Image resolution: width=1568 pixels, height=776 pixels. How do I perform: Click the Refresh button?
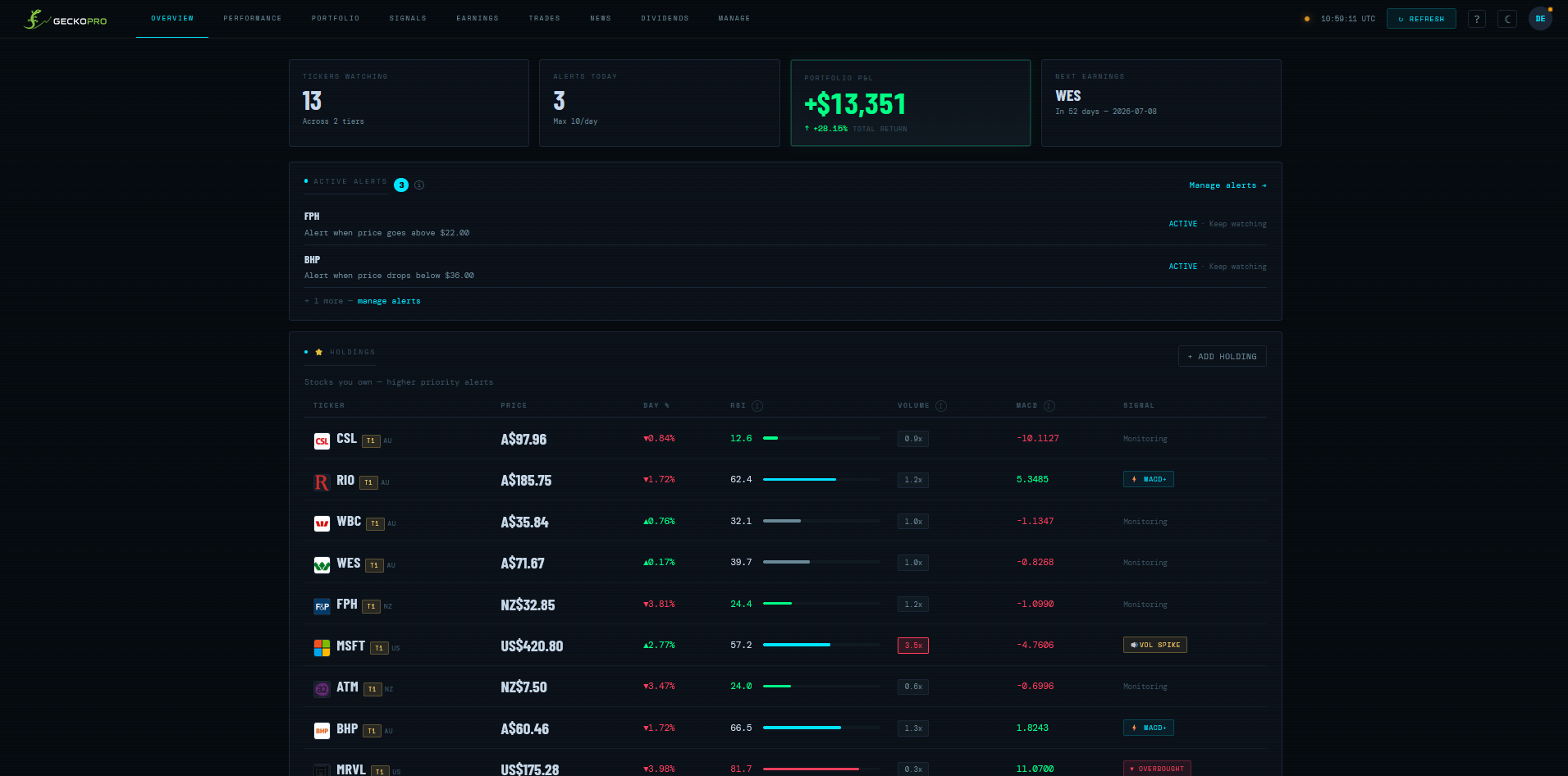point(1421,19)
